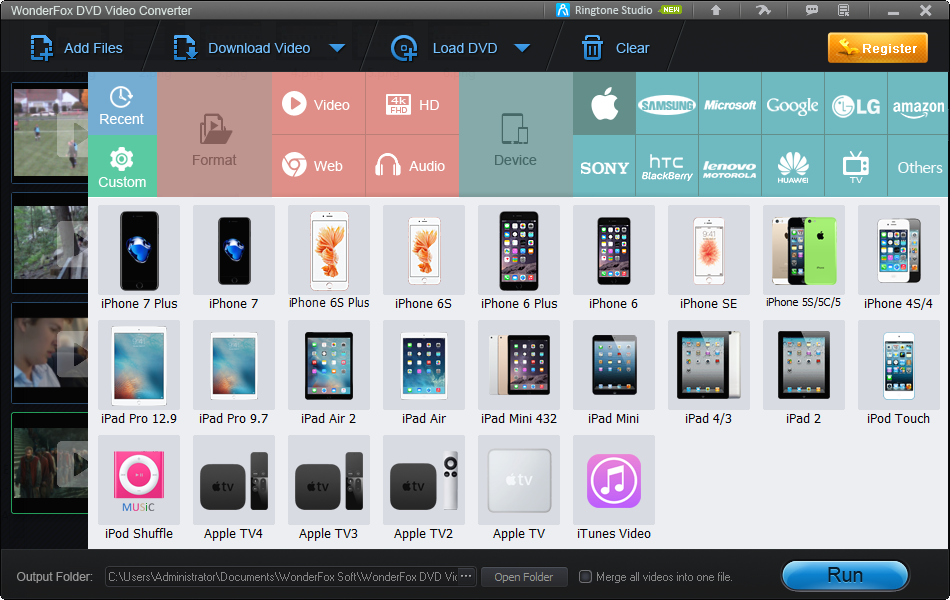Image resolution: width=950 pixels, height=600 pixels.
Task: Click the upgrade arrow icon in title bar
Action: click(716, 10)
